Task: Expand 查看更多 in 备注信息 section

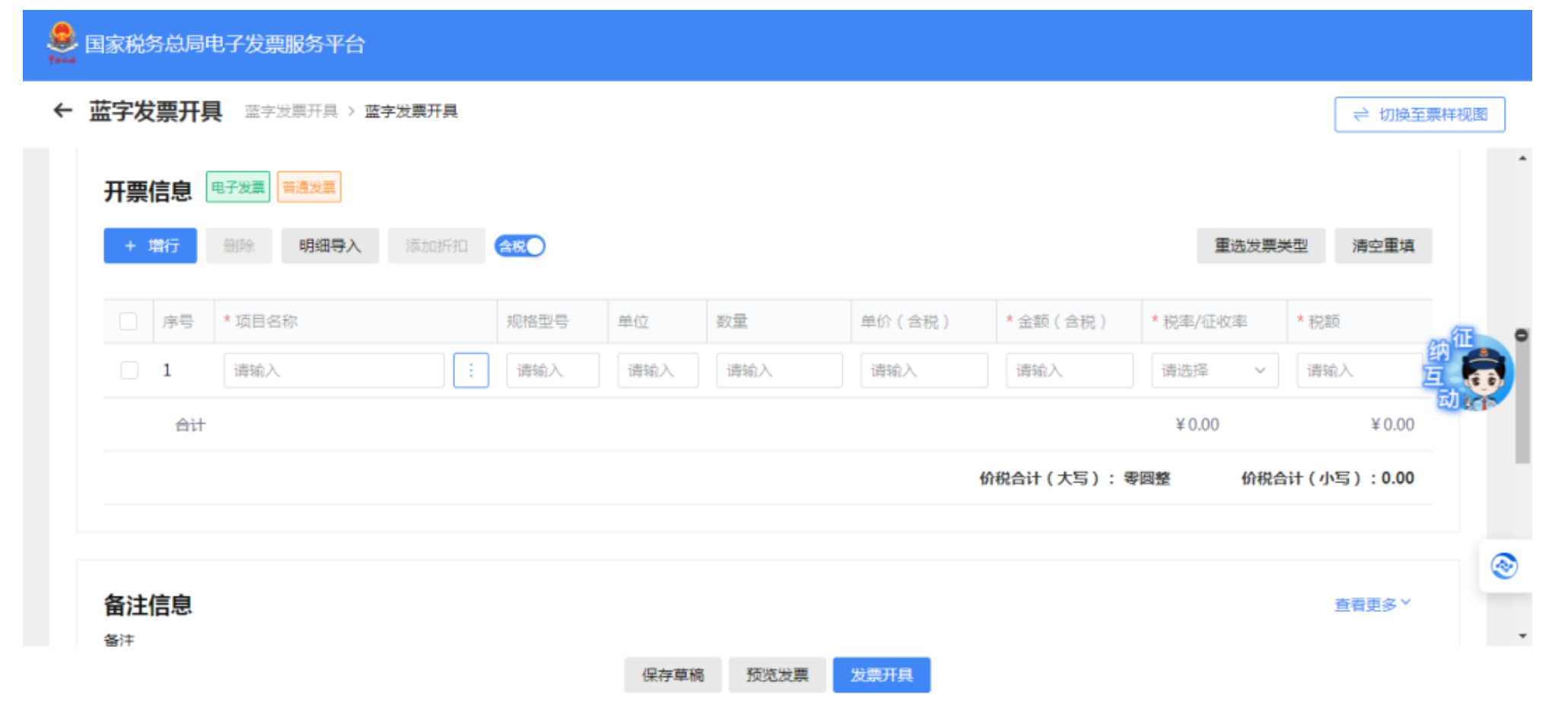Action: click(1369, 603)
